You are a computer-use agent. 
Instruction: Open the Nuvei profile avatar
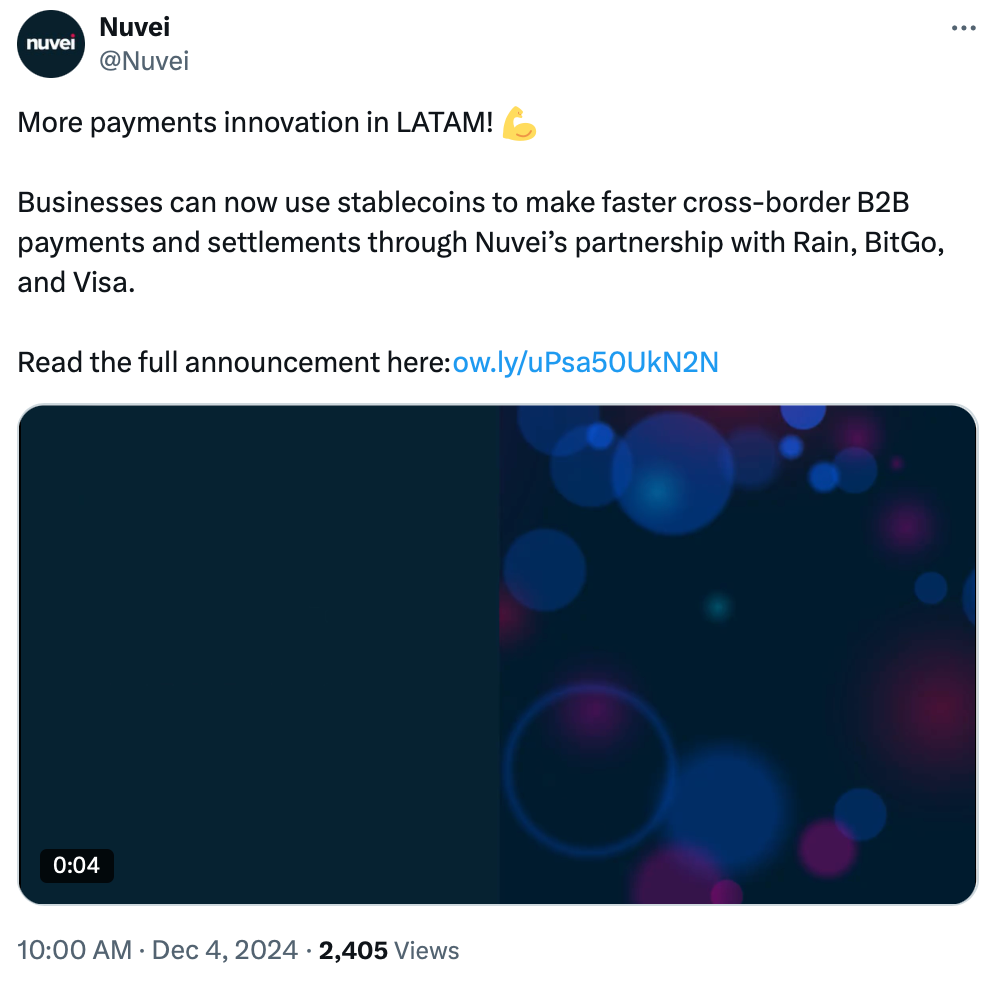tap(50, 44)
